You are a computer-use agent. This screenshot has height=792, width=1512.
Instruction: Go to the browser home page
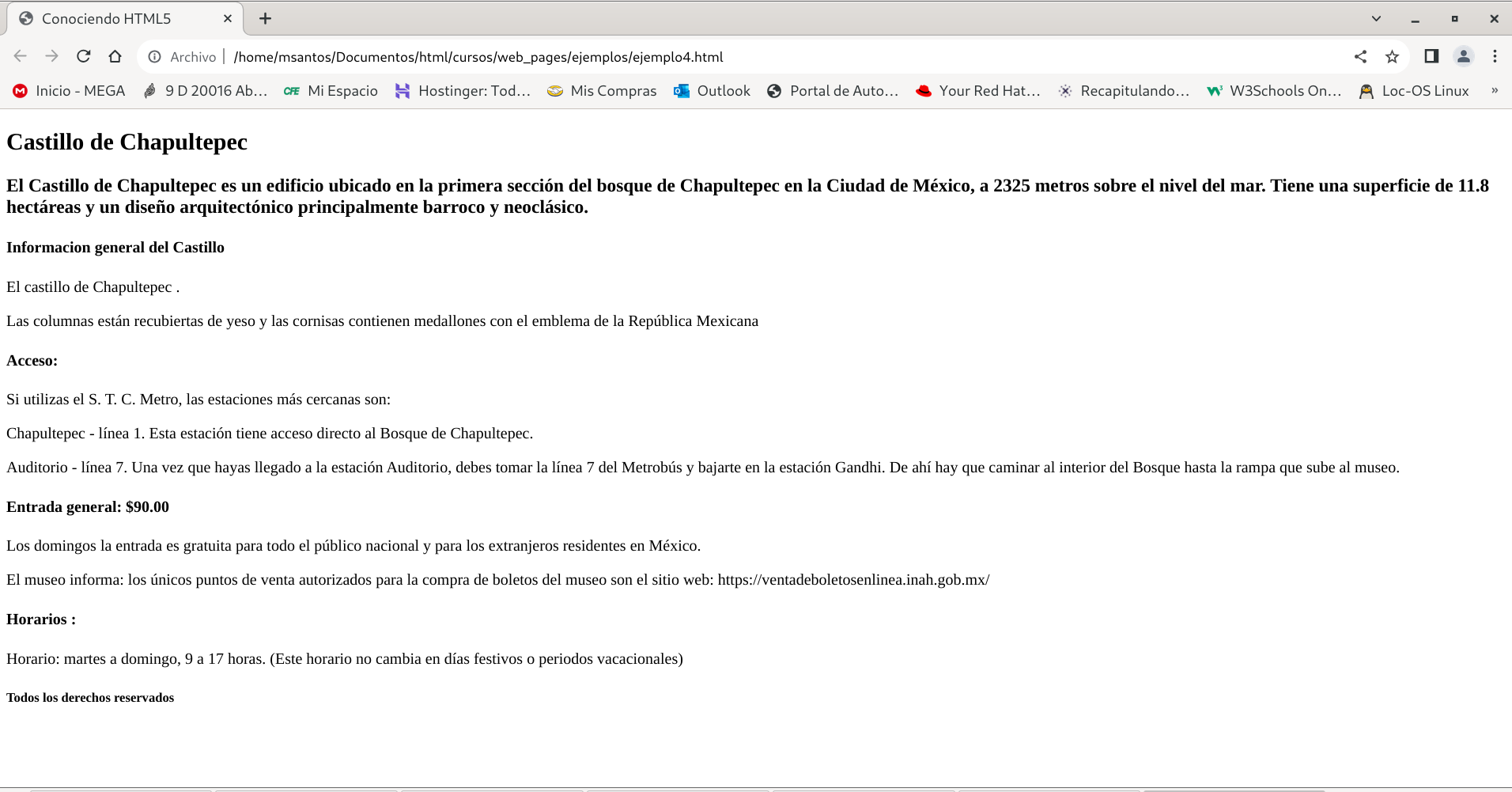pyautogui.click(x=115, y=56)
